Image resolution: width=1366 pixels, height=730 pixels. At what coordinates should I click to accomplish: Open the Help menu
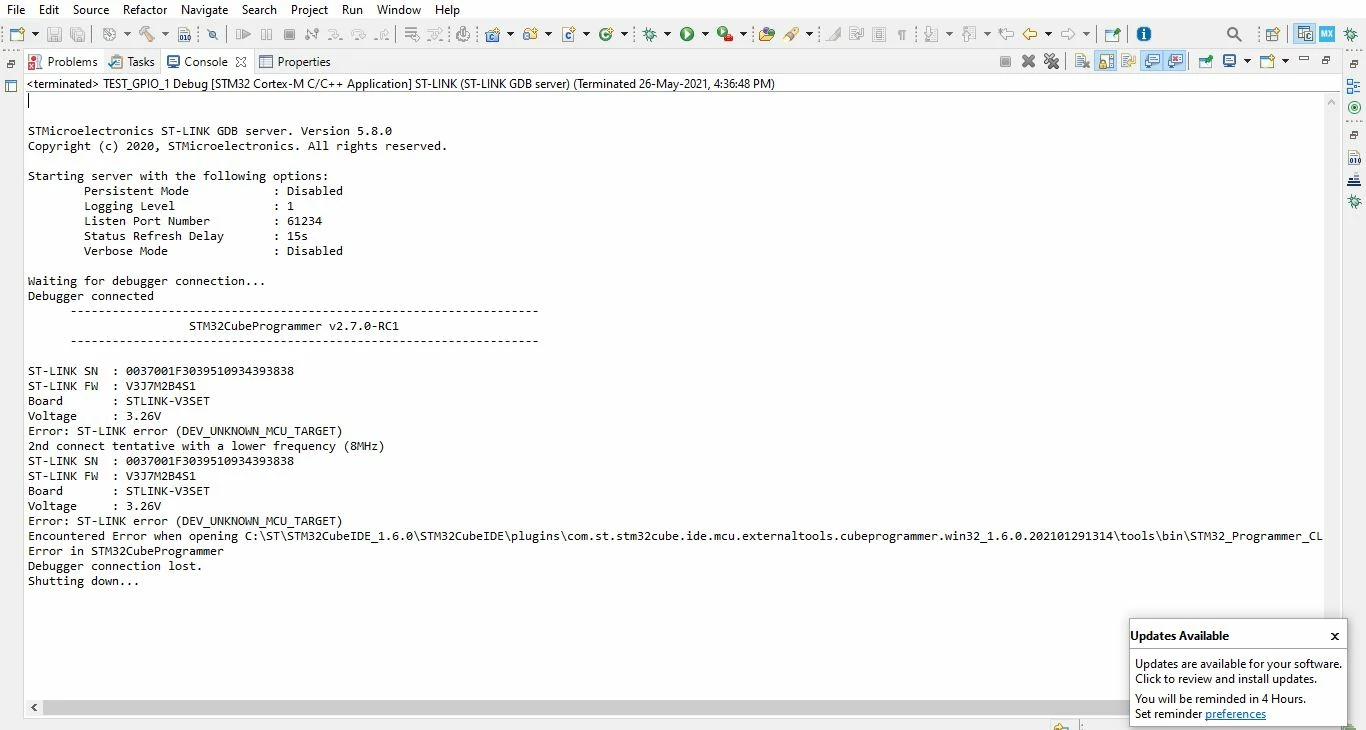click(x=447, y=10)
